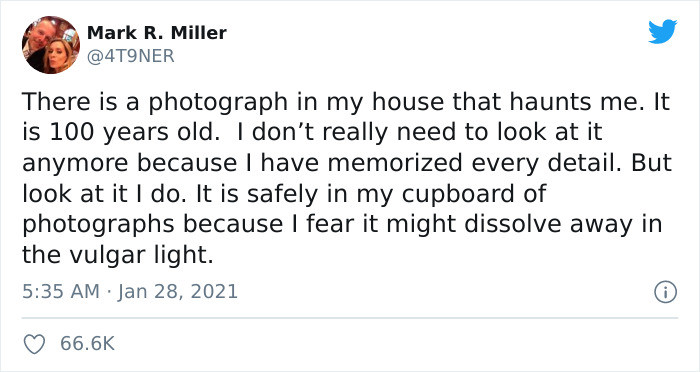Click the blue Twitter bird logo
This screenshot has width=700, height=372.
point(662,31)
